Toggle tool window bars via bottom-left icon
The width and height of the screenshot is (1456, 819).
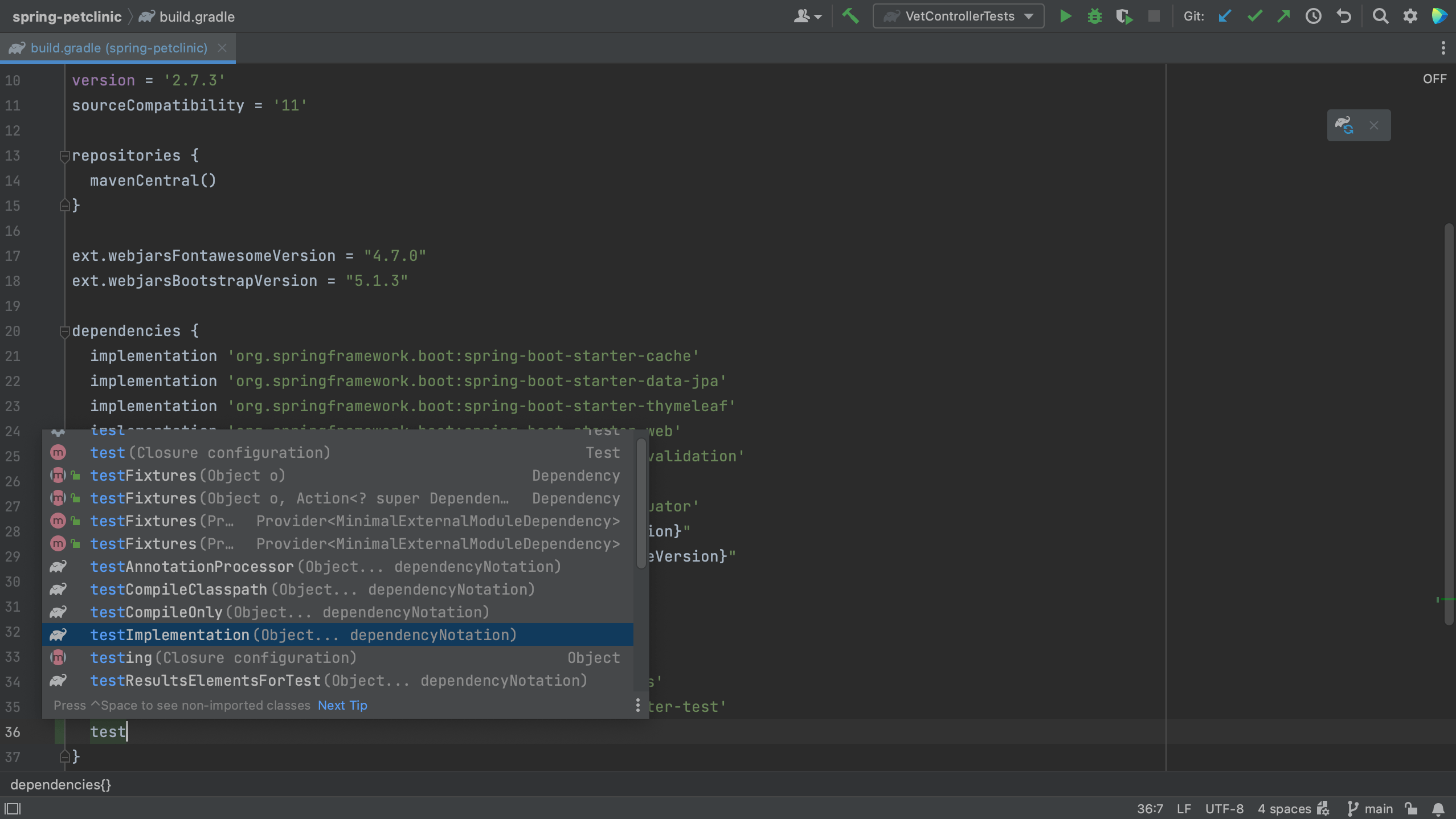point(13,808)
